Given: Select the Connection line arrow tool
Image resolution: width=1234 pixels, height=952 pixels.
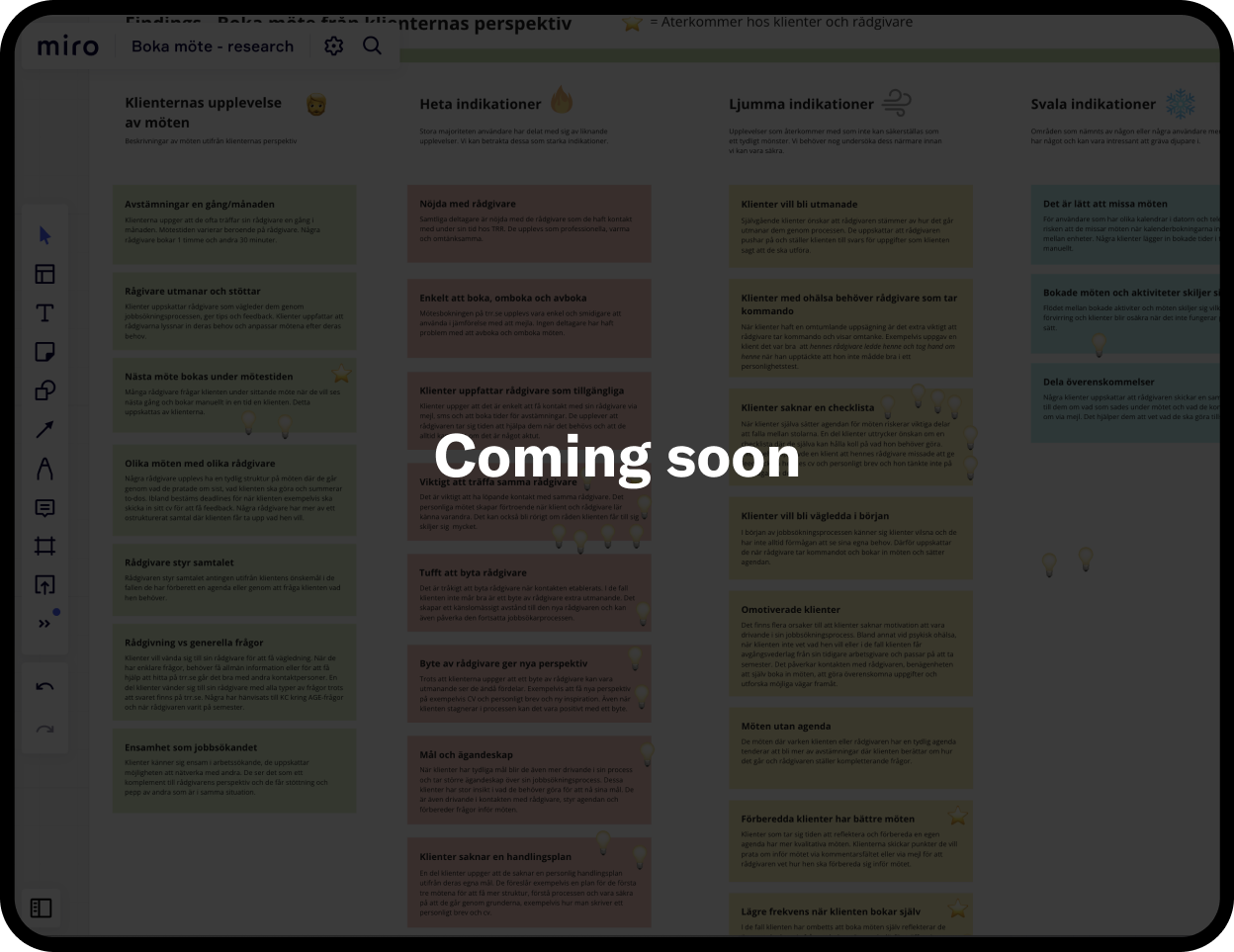Looking at the screenshot, I should click(44, 429).
